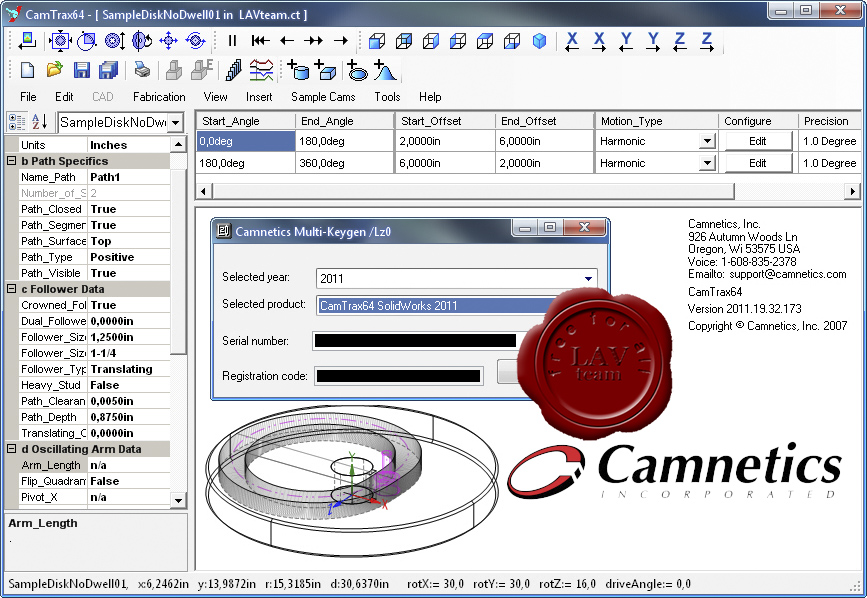Switch to back view cube icon
Screen dimensions: 867x598
point(404,41)
